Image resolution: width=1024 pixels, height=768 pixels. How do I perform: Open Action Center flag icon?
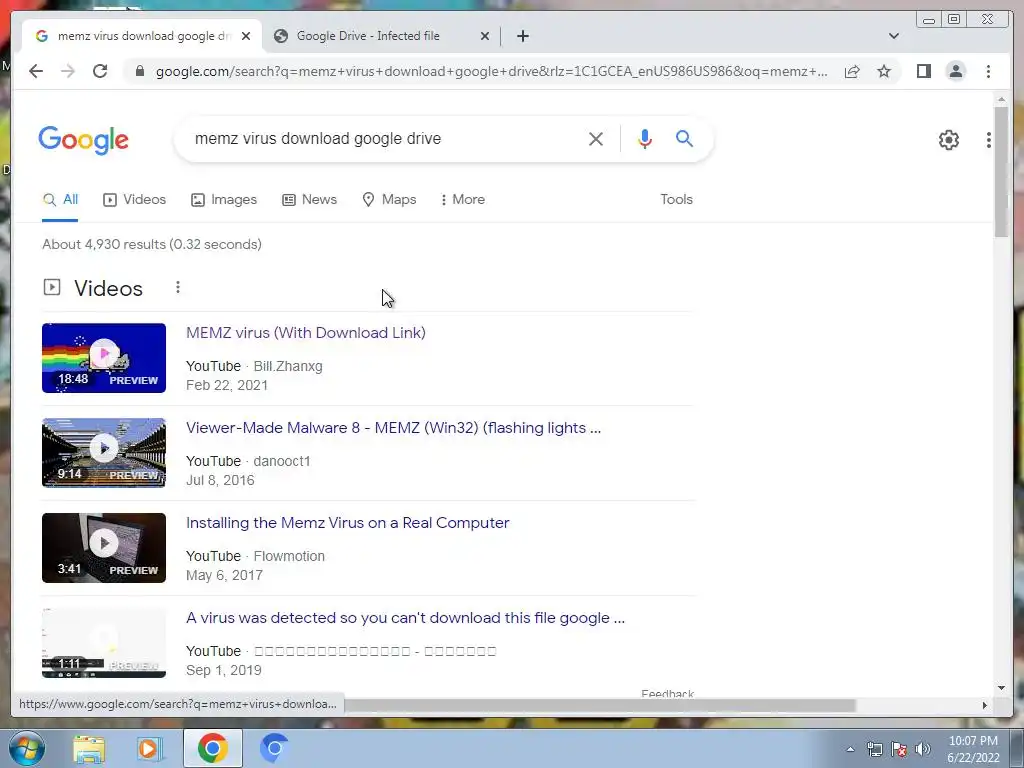click(x=899, y=750)
